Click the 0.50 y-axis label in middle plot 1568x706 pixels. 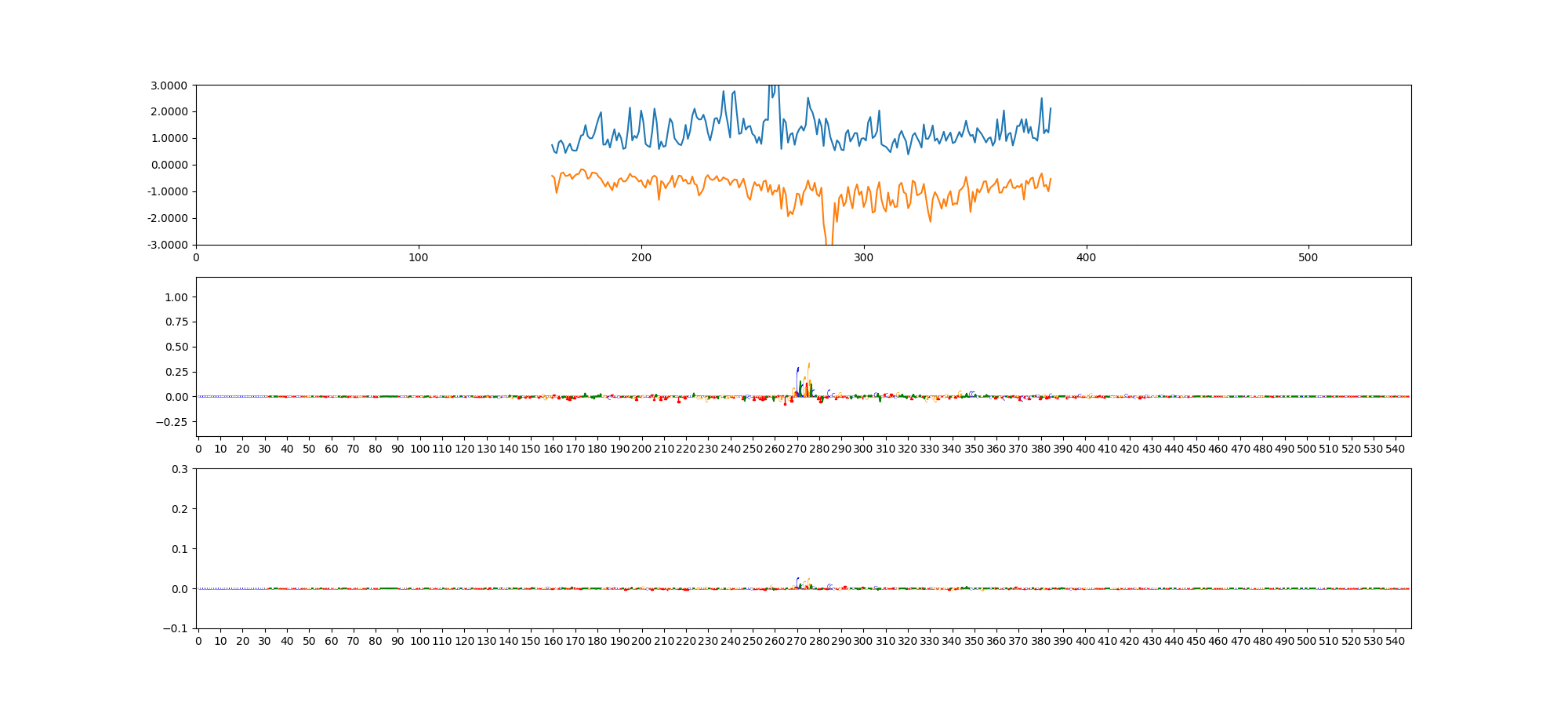click(x=176, y=347)
